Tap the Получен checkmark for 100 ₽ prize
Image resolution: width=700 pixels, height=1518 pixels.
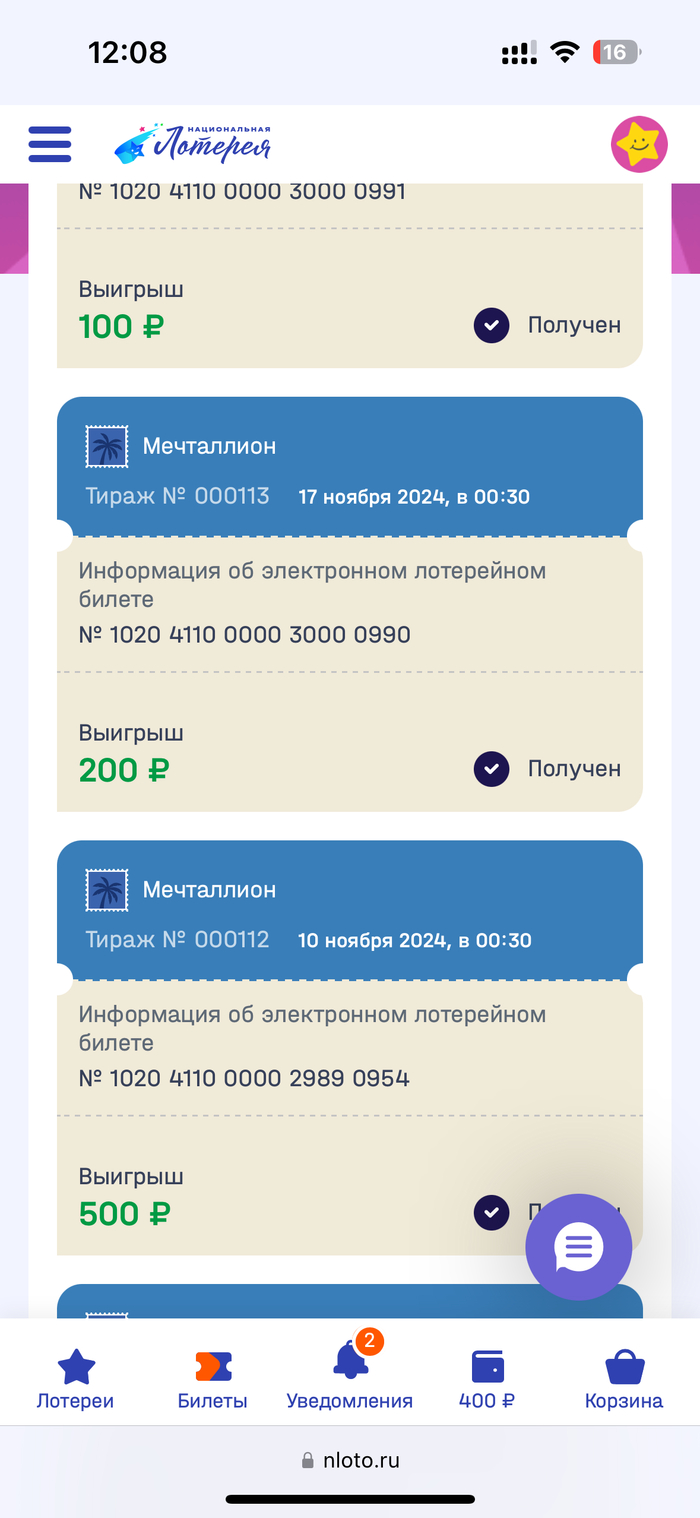[491, 325]
